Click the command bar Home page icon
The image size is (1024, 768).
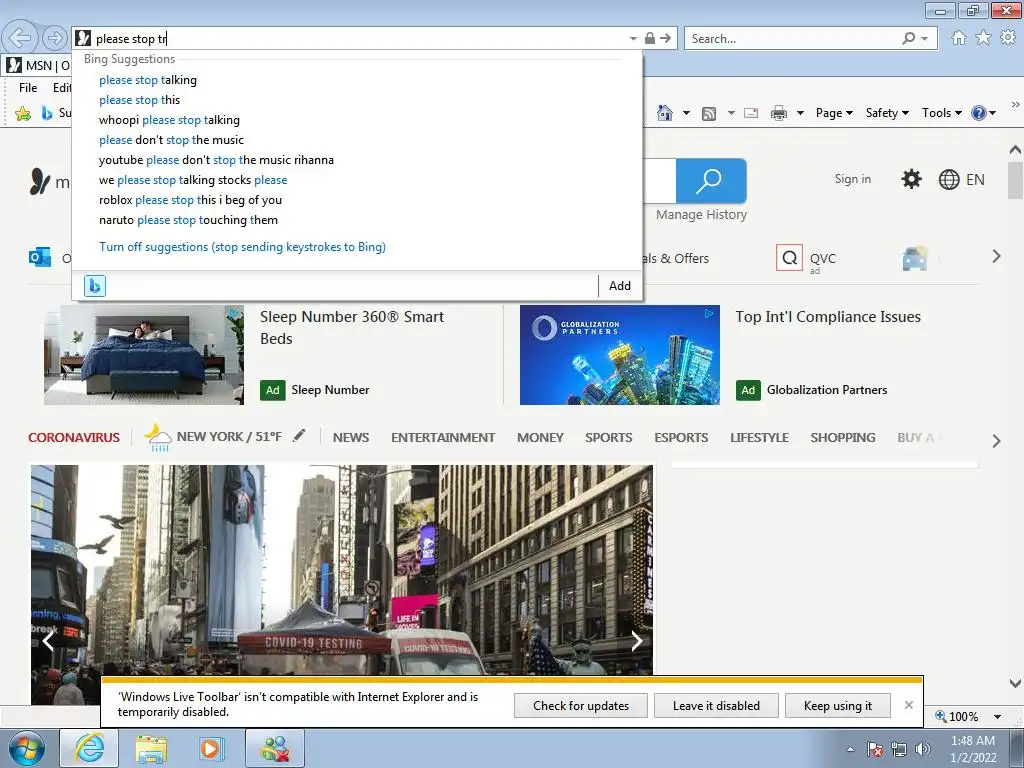coord(665,113)
